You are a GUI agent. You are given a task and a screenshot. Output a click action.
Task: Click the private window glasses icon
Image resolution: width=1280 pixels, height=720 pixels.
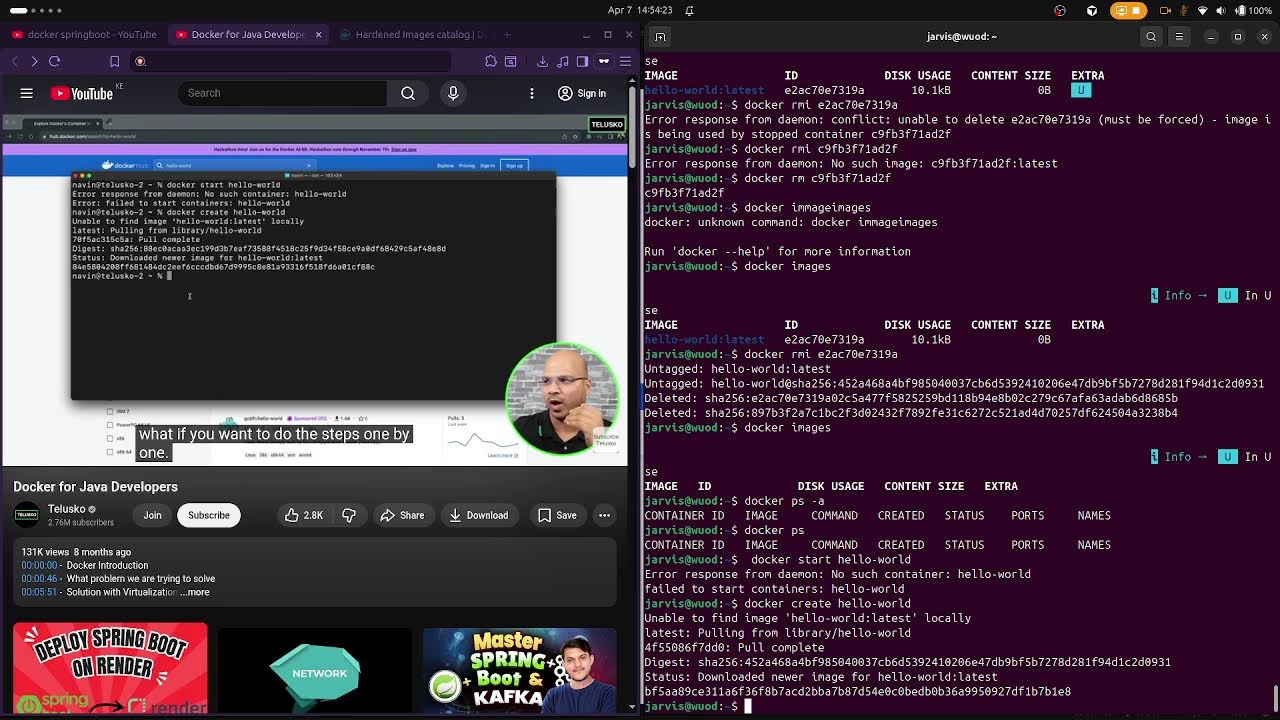pos(604,61)
